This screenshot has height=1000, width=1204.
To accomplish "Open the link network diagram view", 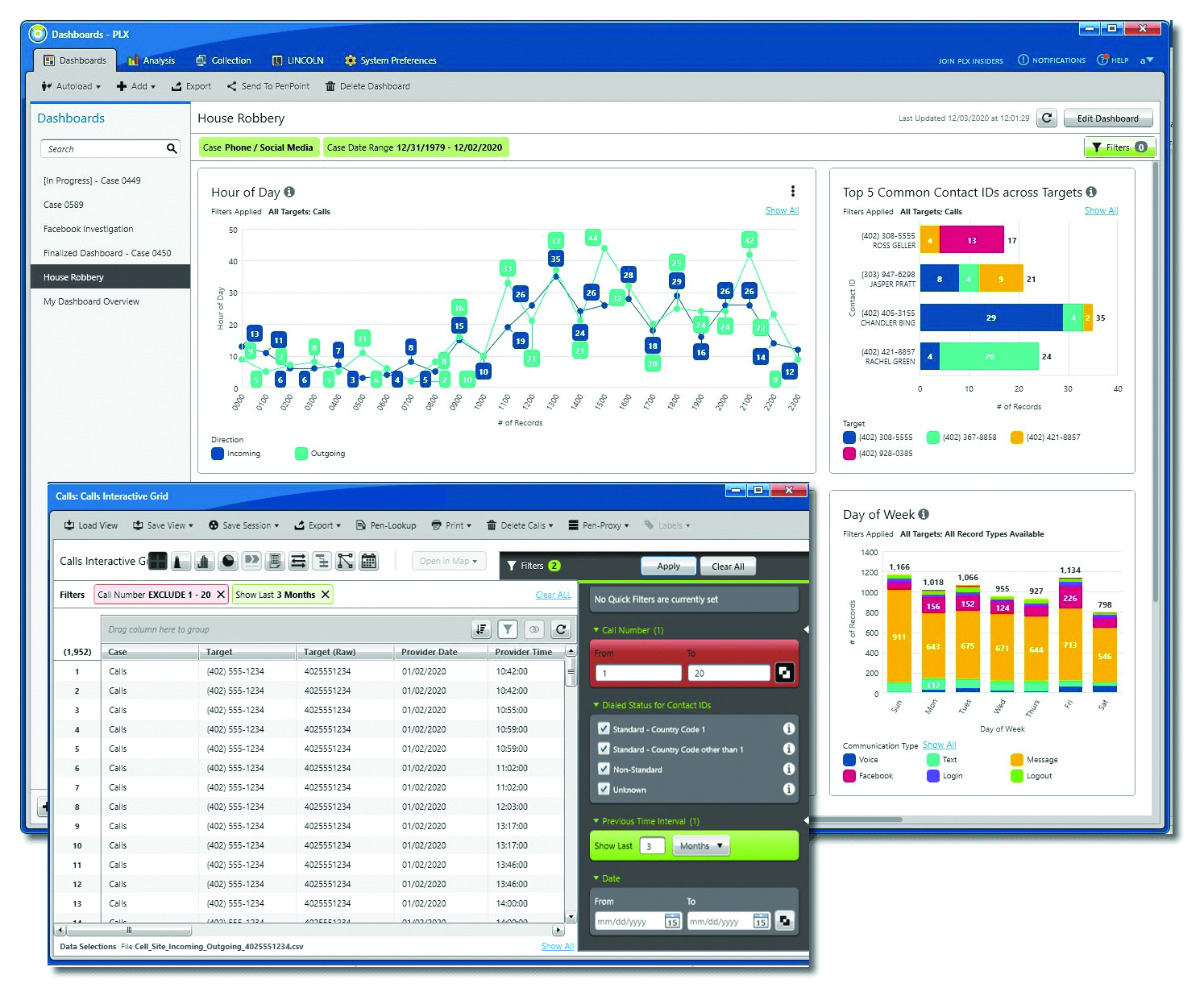I will pos(345,561).
